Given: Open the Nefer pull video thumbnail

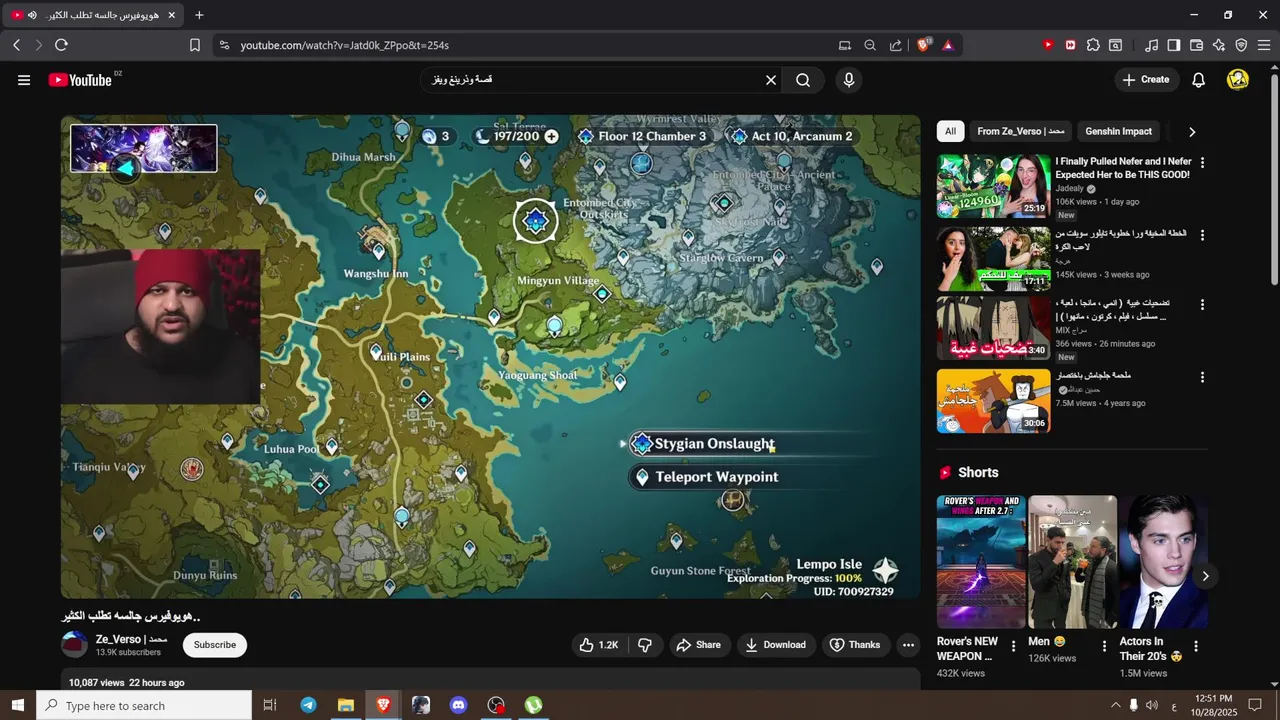Looking at the screenshot, I should [993, 186].
